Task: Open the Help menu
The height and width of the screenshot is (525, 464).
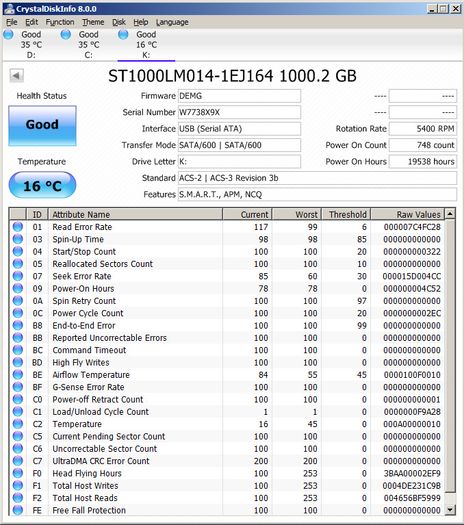Action: click(141, 22)
